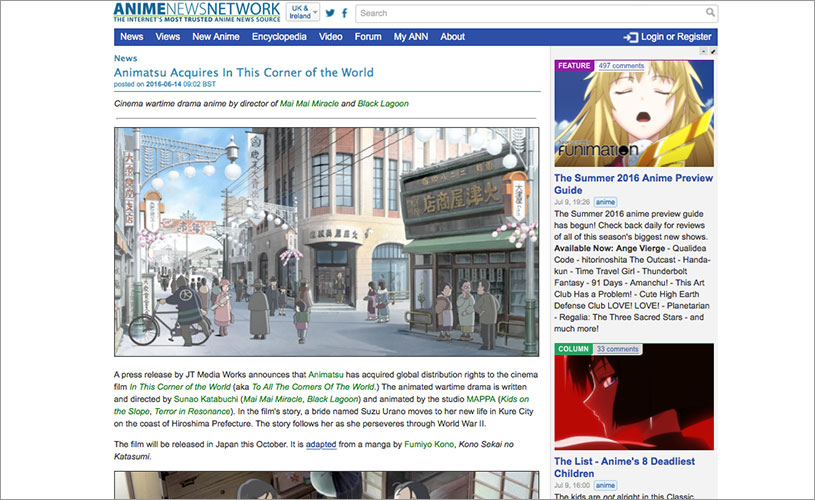This screenshot has height=500, width=815.
Task: Open the News menu
Action: click(x=131, y=37)
